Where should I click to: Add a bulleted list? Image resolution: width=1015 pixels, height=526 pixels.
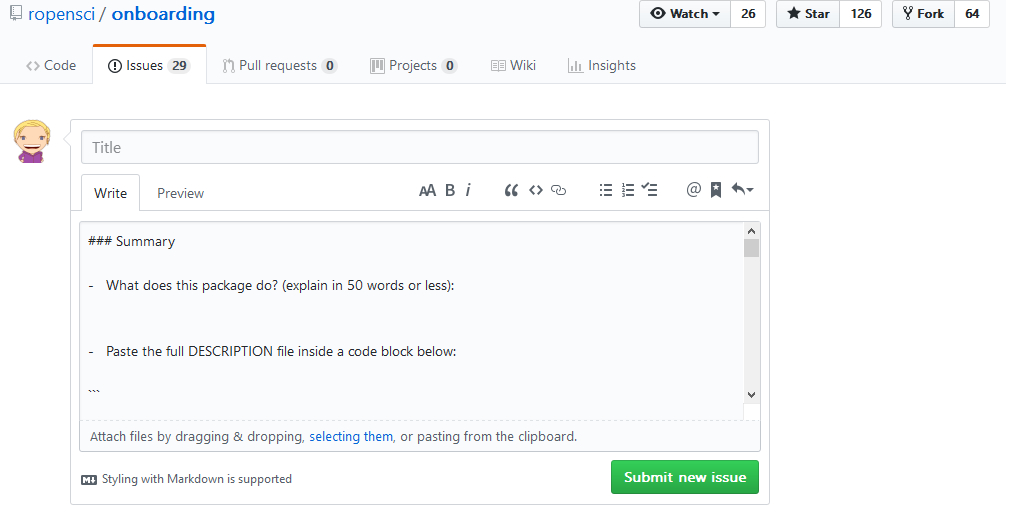point(606,190)
